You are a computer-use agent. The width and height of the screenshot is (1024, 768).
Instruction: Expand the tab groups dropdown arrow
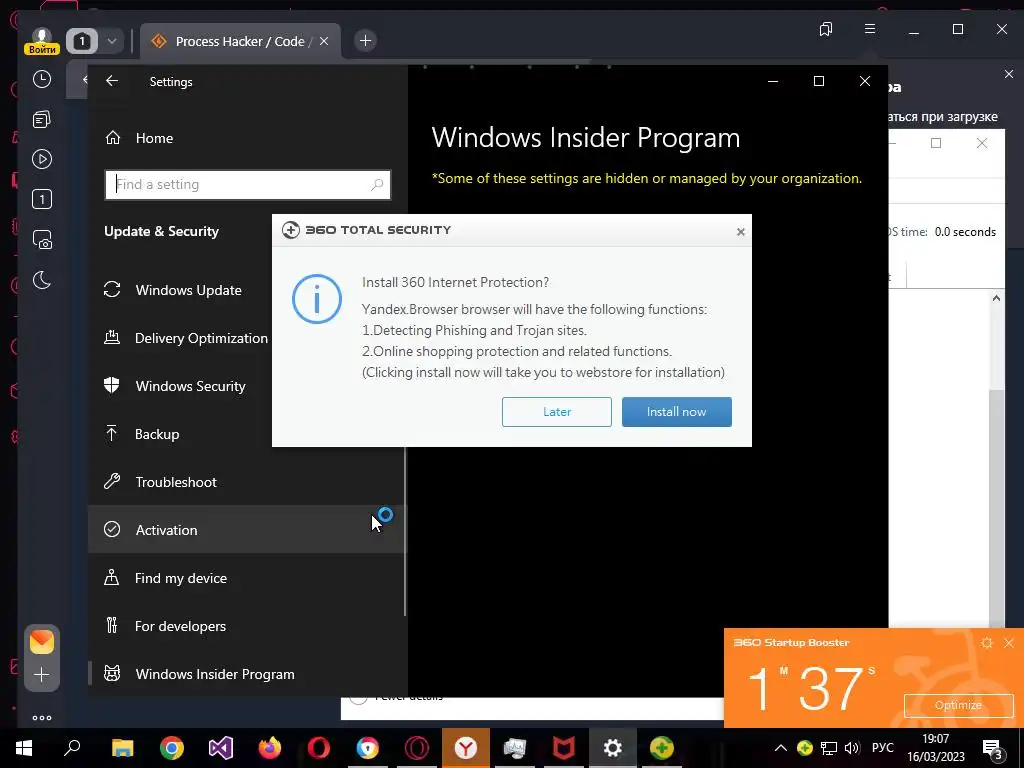[112, 41]
